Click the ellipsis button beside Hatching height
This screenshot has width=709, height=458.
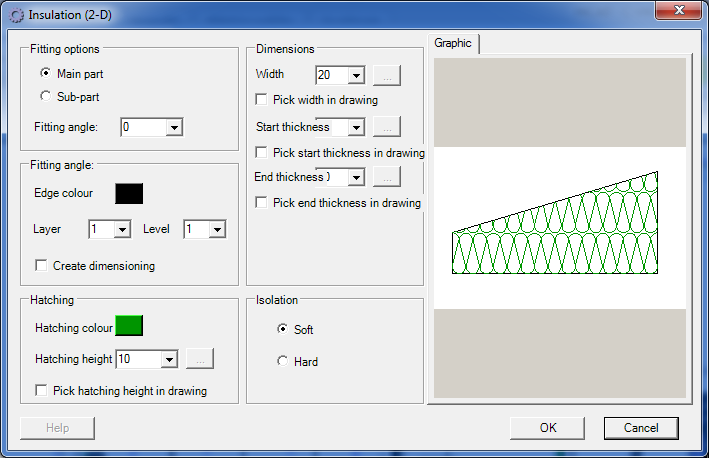click(200, 359)
